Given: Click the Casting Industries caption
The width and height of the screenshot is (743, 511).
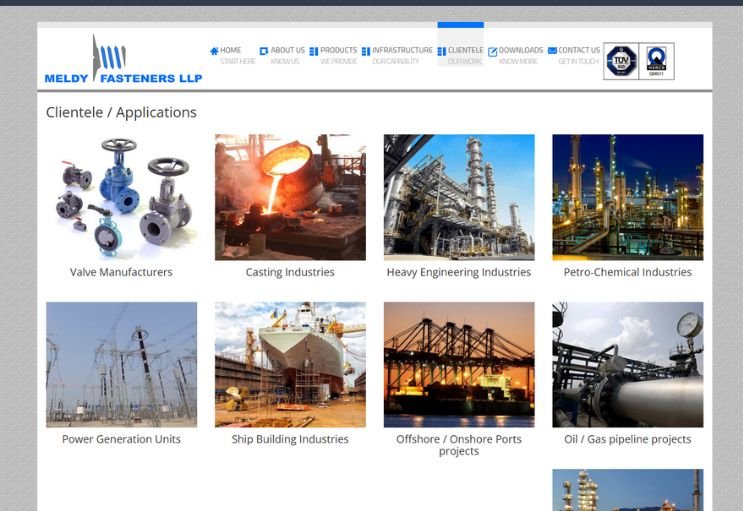Looking at the screenshot, I should click(x=290, y=272).
